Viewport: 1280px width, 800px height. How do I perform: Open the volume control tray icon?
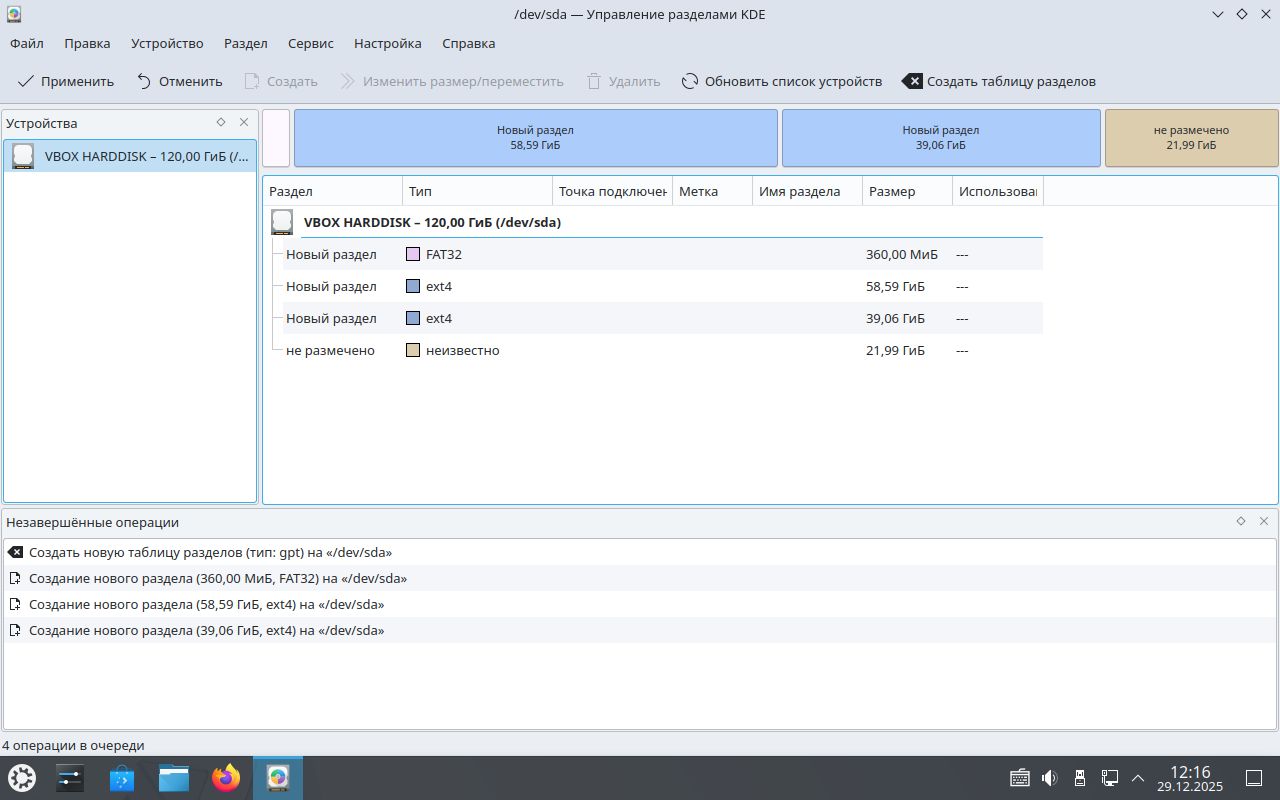[1049, 778]
